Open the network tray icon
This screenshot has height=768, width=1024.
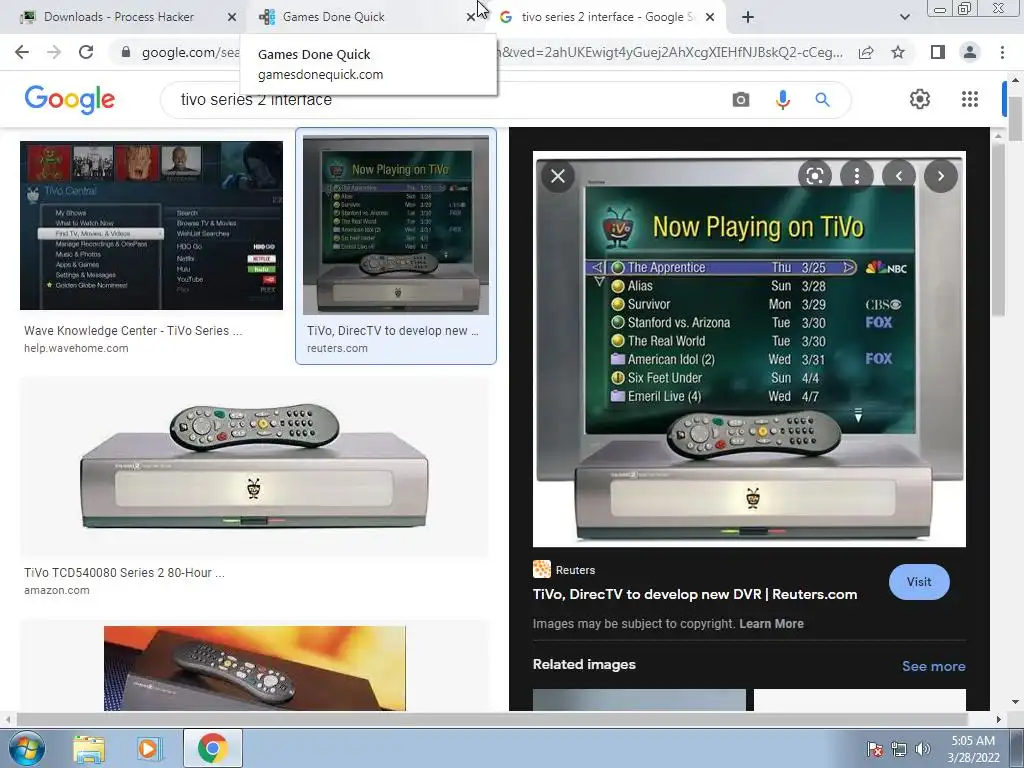(x=899, y=749)
